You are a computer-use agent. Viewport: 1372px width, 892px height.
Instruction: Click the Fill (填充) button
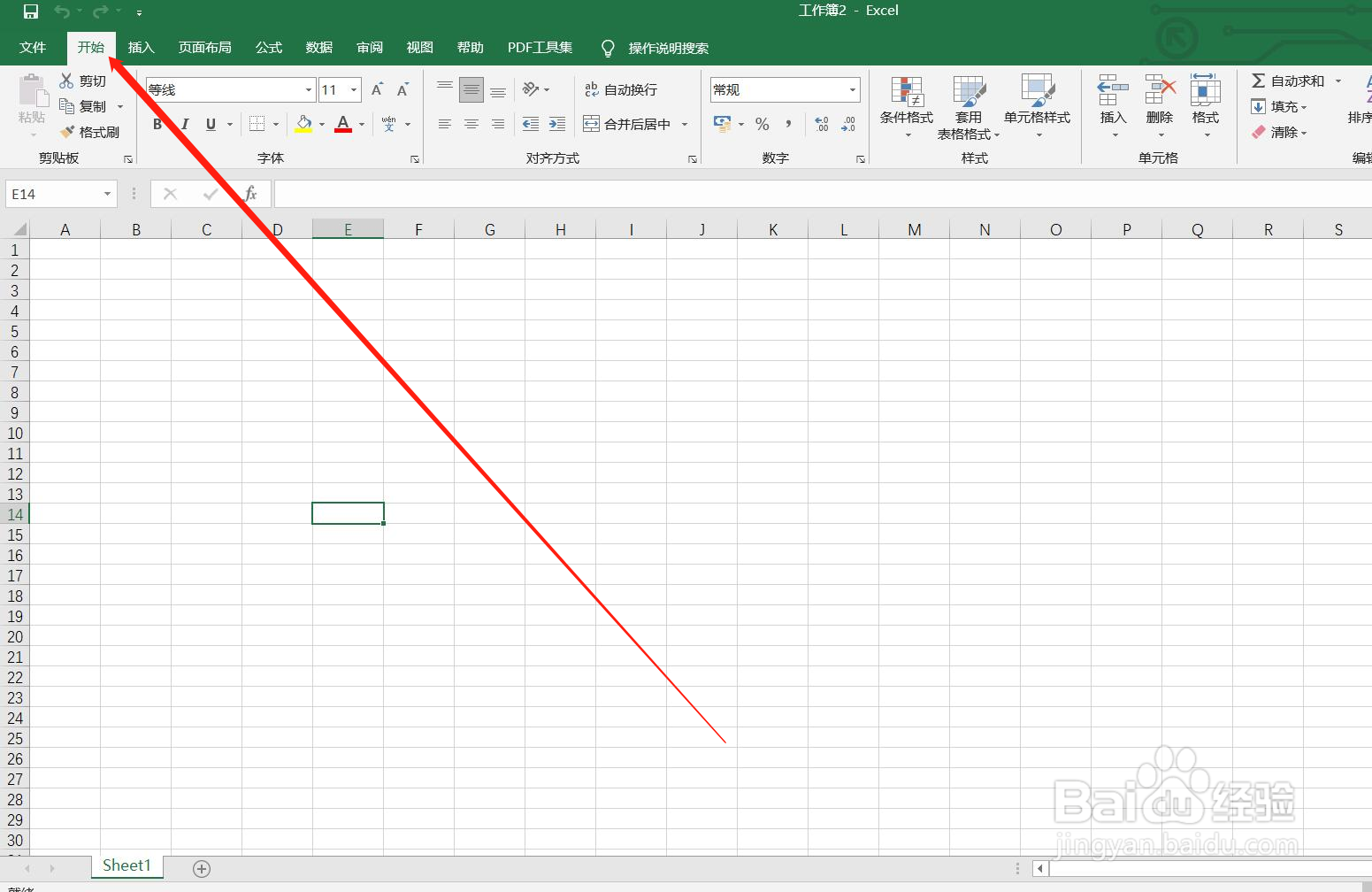tap(1278, 106)
